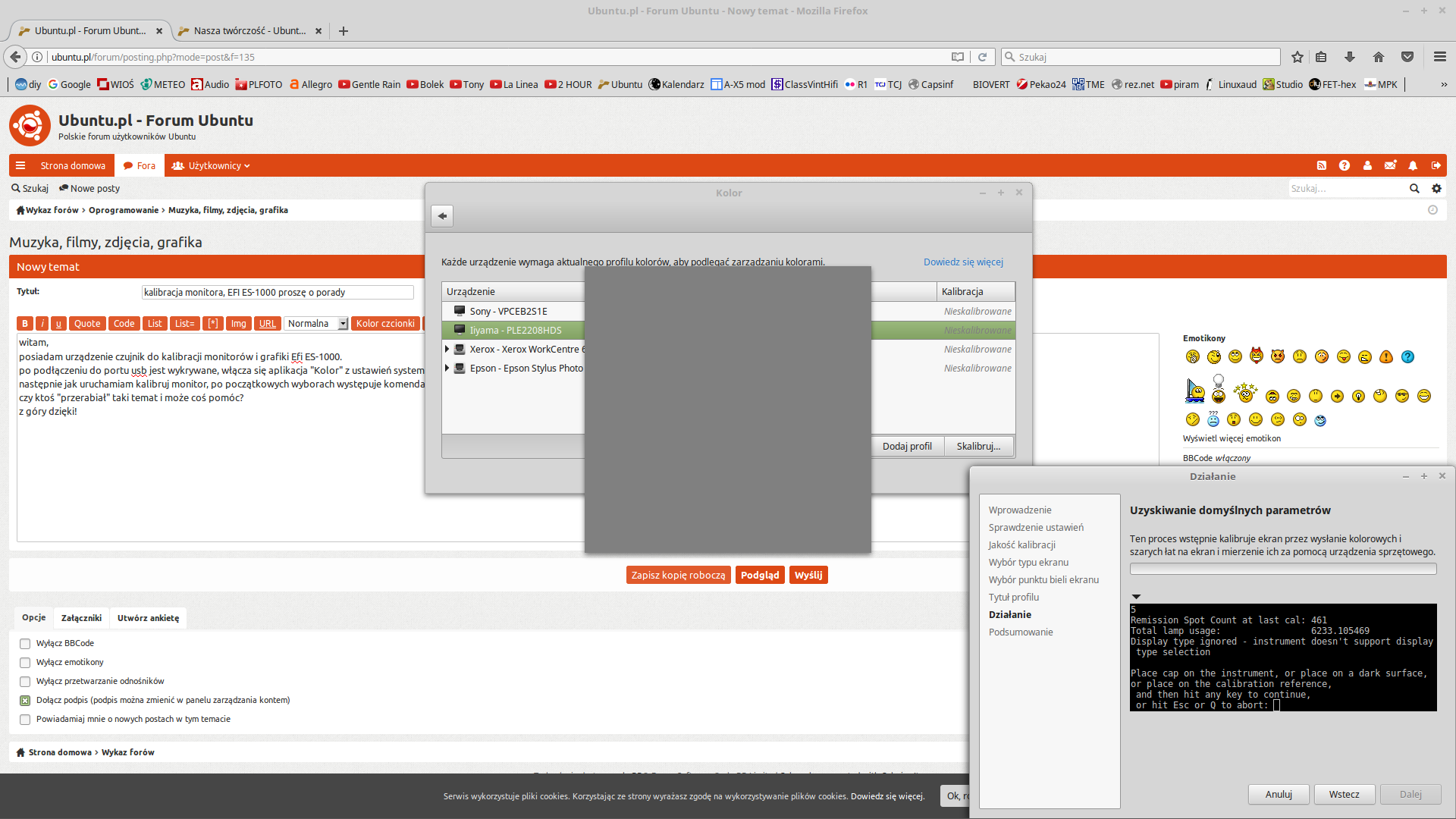Click the Ubuntu forum logo

tap(30, 126)
